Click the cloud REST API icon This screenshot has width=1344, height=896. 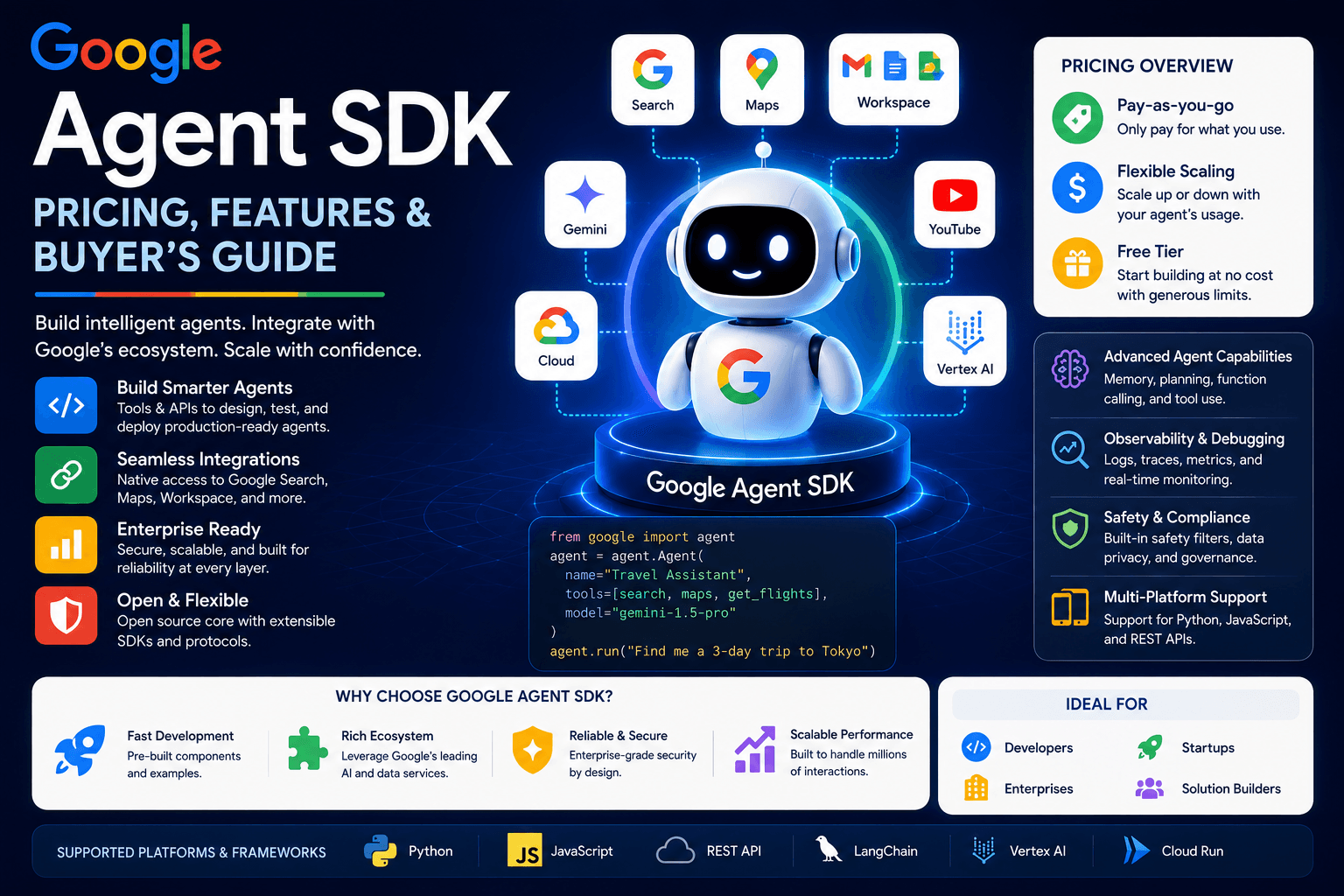675,850
